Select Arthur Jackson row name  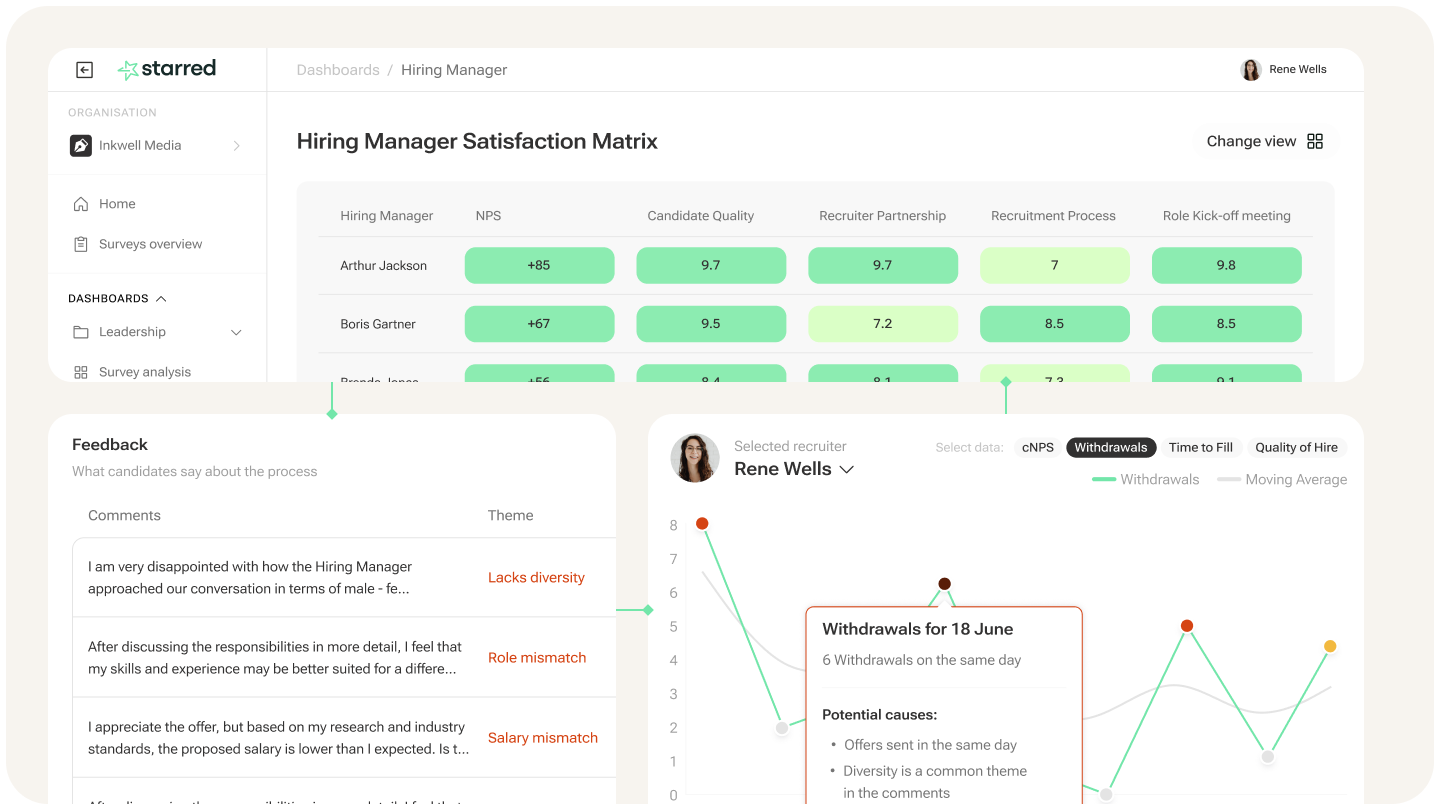[x=383, y=266]
